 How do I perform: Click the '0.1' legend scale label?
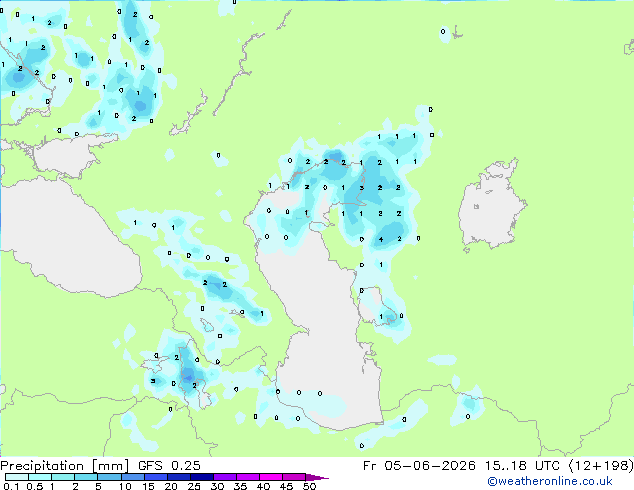click(x=11, y=486)
